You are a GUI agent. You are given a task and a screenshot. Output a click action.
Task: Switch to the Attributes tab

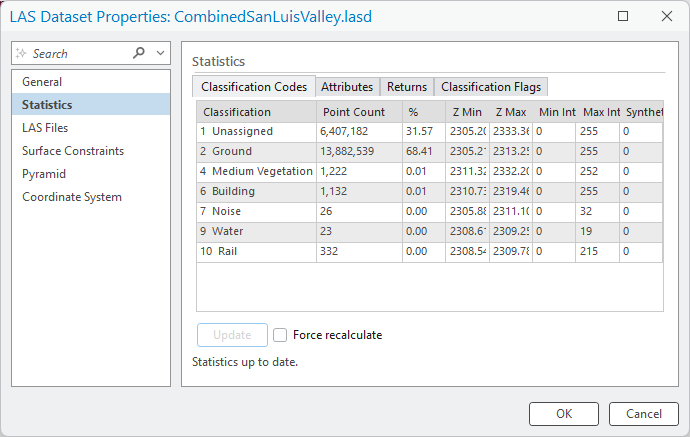[347, 87]
